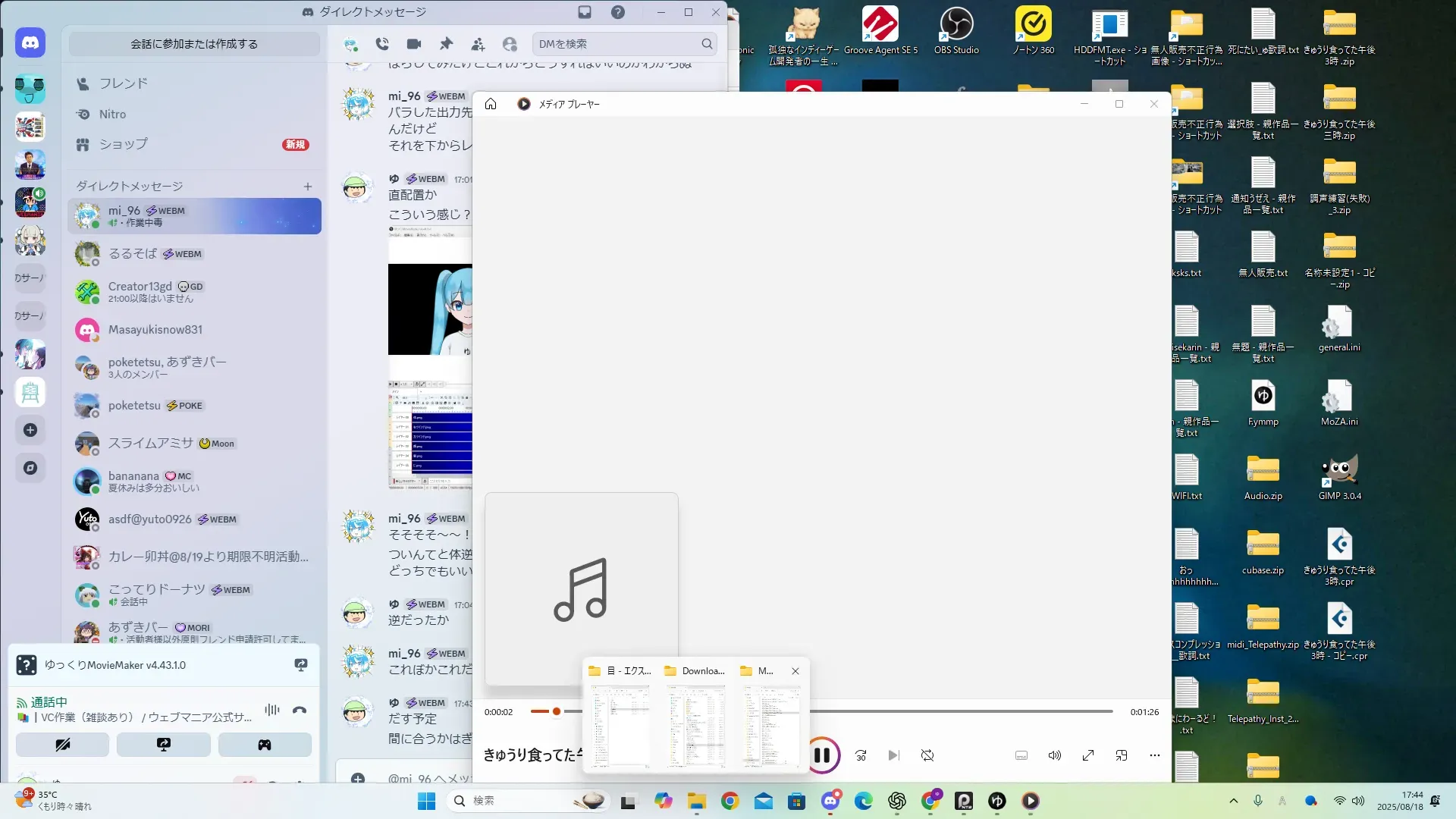Switch Media Player to mini player view
The height and width of the screenshot is (819, 1456).
tap(1122, 755)
